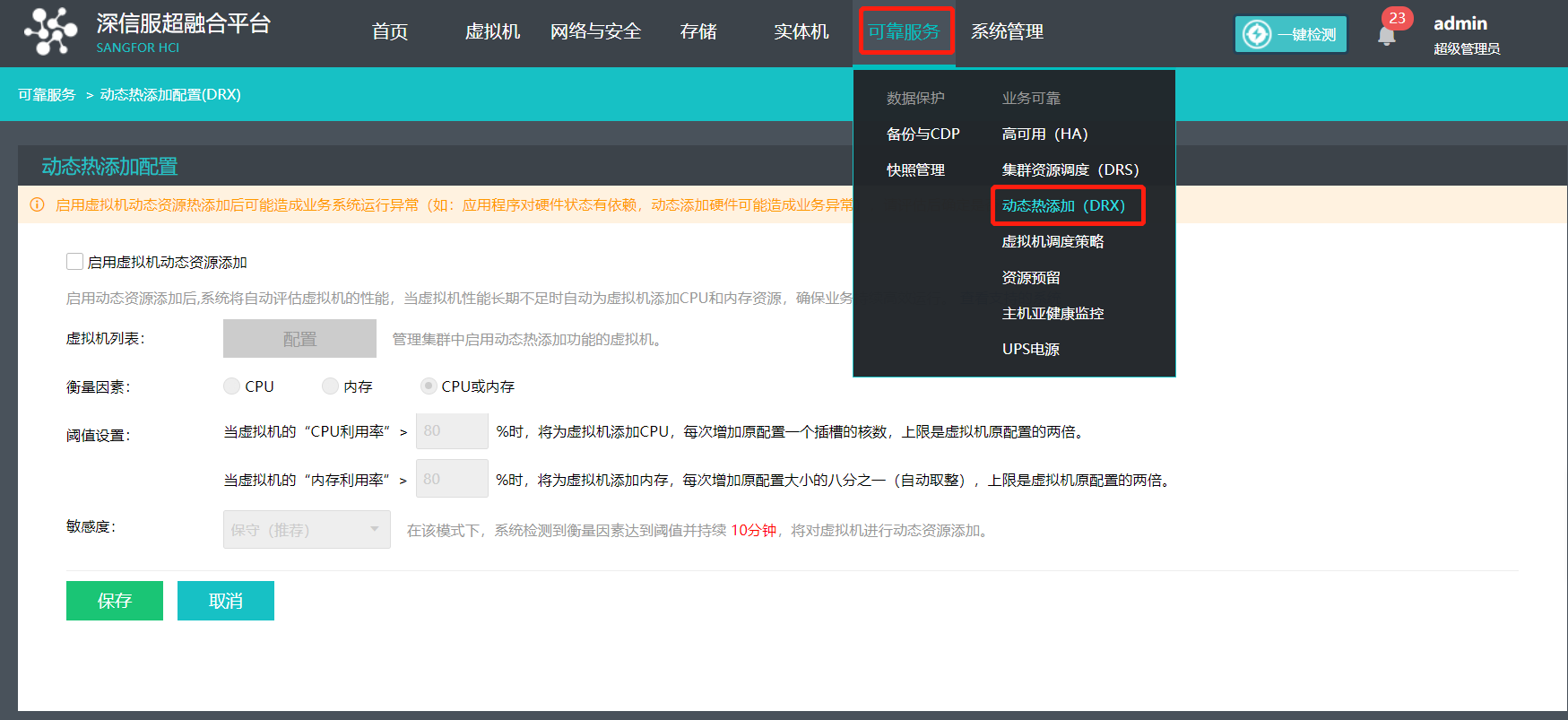
Task: Click the CPU利用率 threshold input field
Action: [452, 430]
